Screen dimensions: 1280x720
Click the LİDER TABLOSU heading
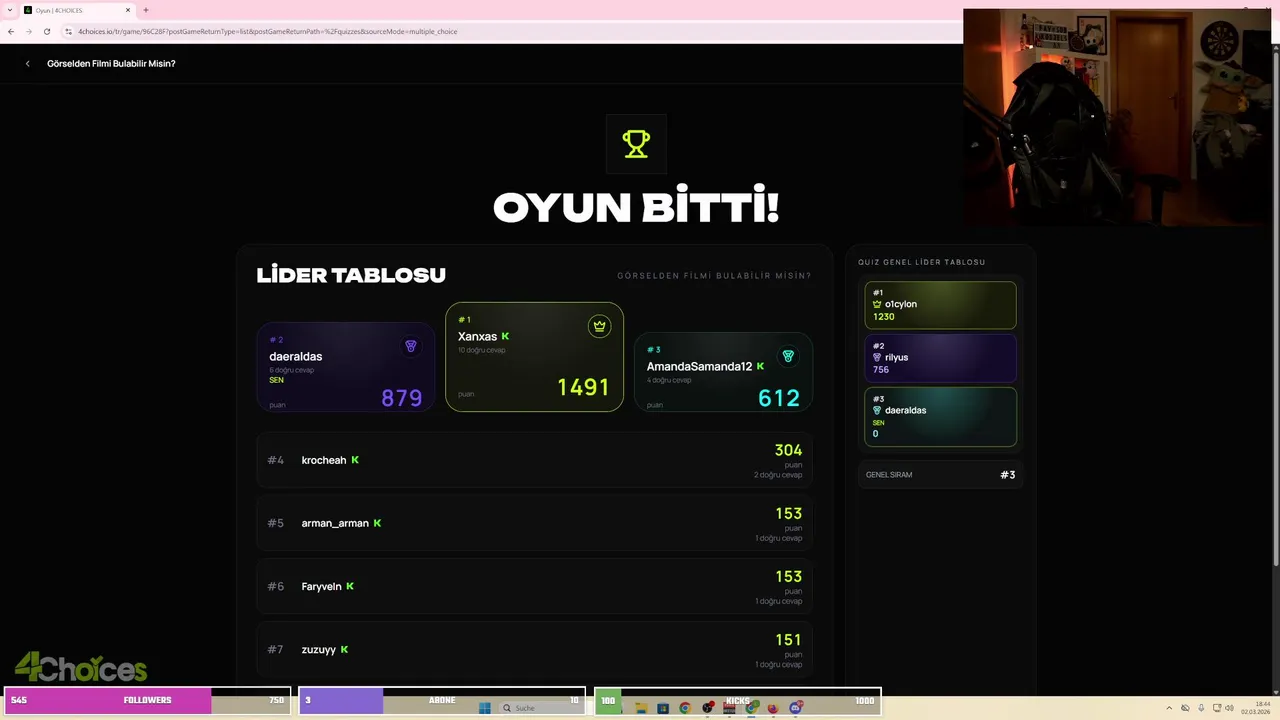(x=351, y=275)
